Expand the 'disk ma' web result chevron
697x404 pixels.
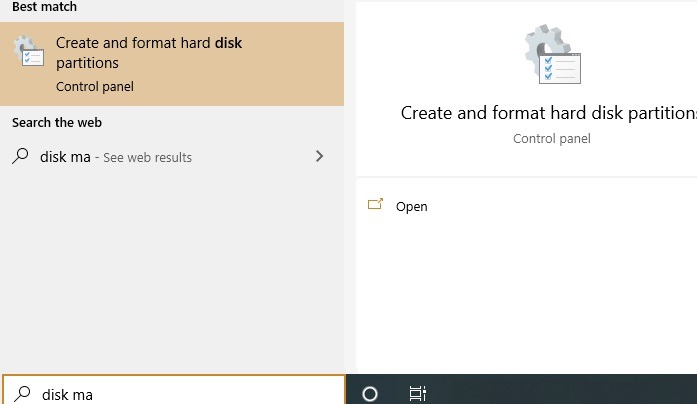click(319, 156)
